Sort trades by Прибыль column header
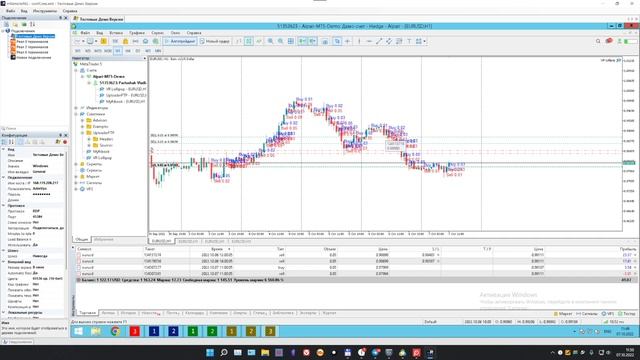 click(x=628, y=249)
